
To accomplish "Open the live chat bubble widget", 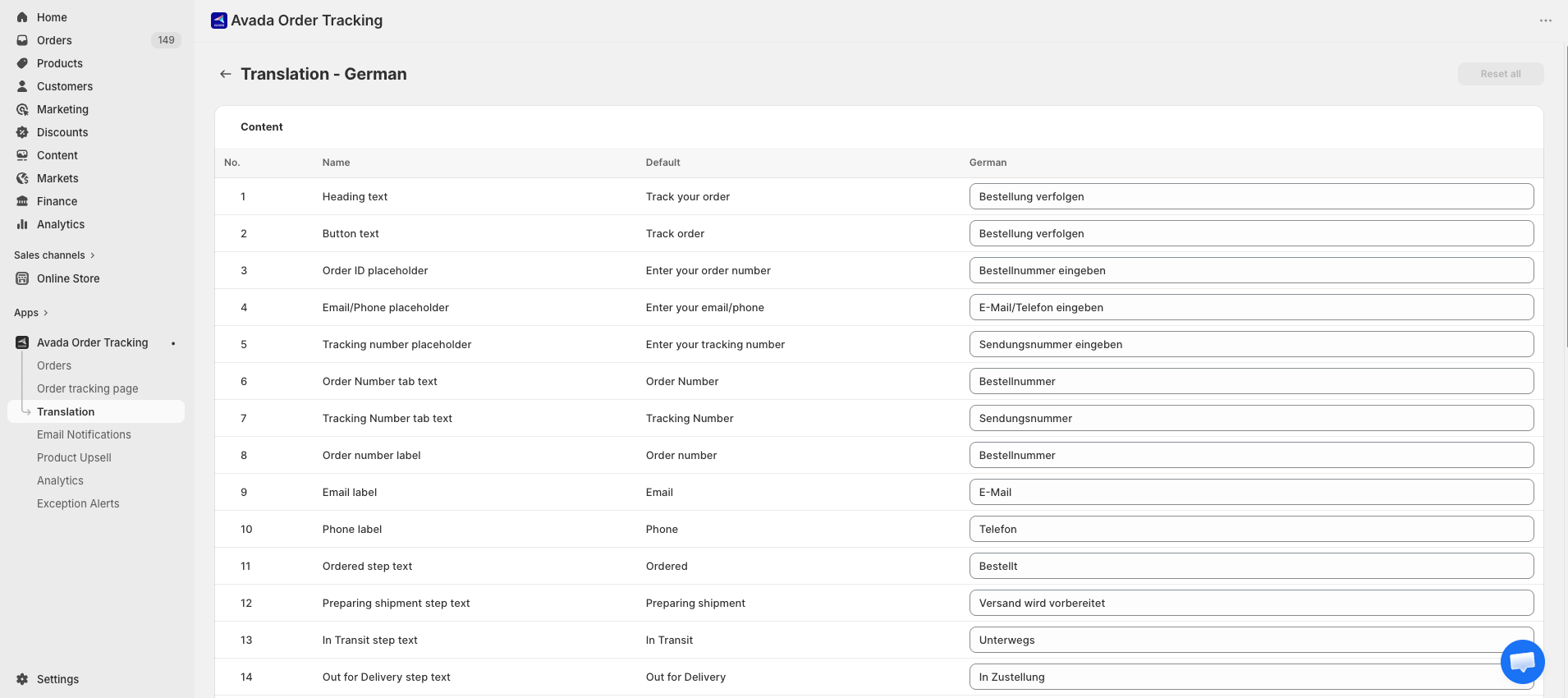I will pyautogui.click(x=1522, y=661).
